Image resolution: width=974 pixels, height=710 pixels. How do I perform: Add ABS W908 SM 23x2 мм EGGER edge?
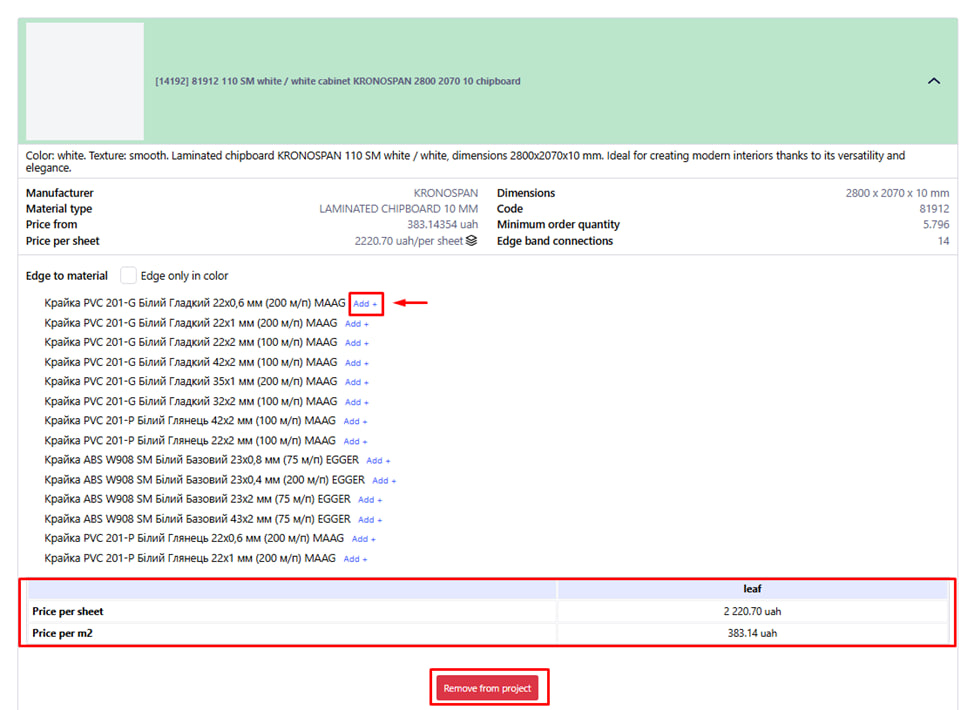click(370, 500)
